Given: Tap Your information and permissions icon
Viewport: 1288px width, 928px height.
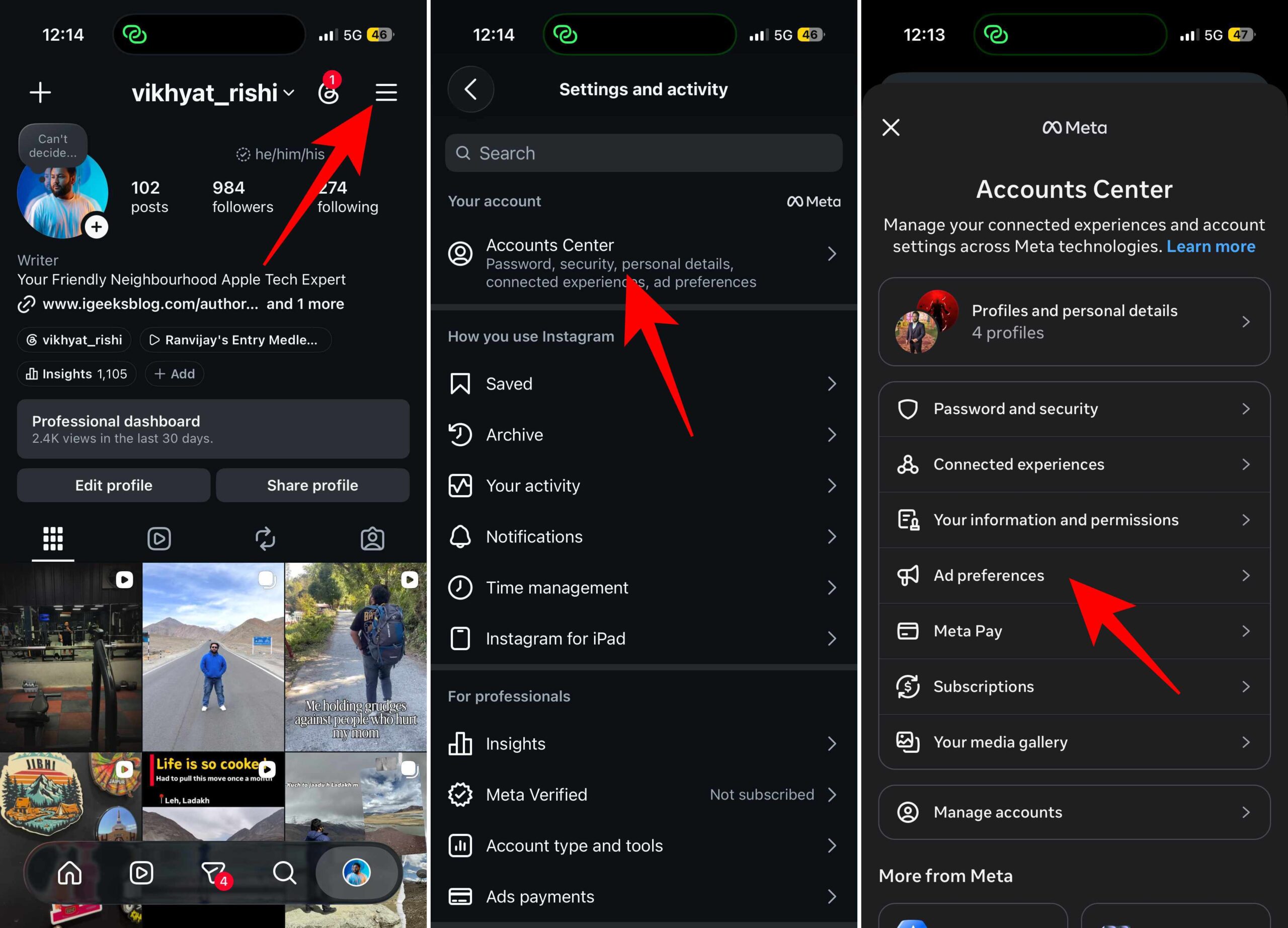Looking at the screenshot, I should pos(908,520).
